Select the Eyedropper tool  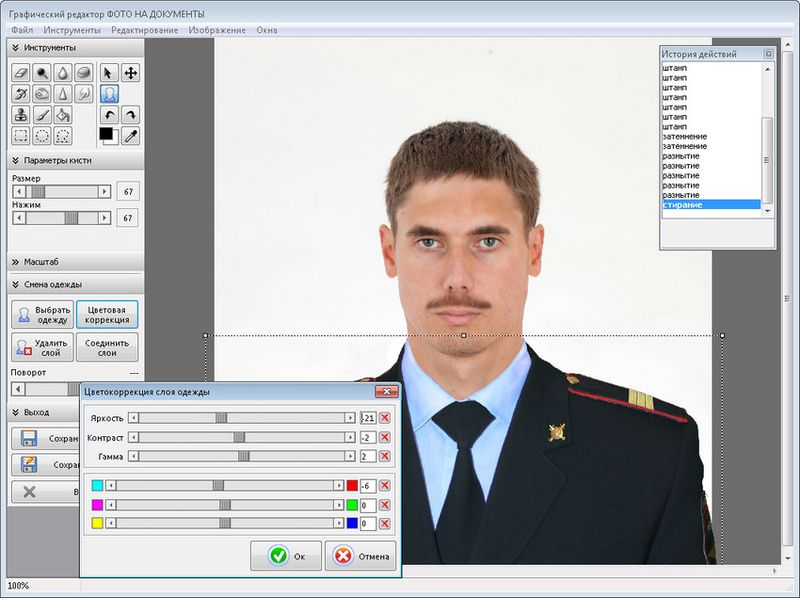[x=129, y=134]
